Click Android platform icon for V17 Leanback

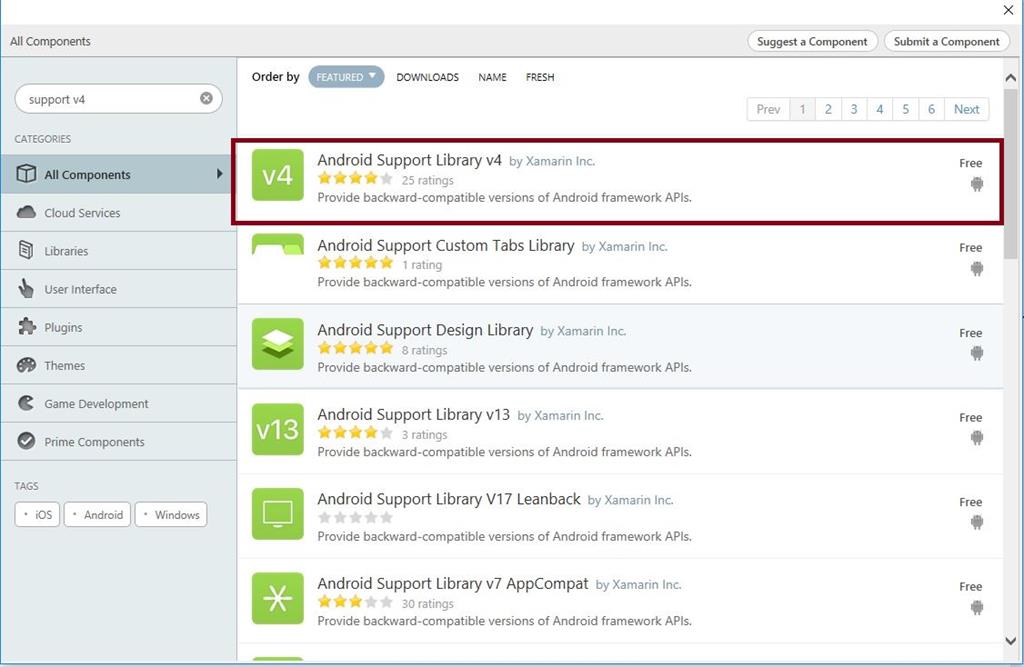(x=976, y=522)
